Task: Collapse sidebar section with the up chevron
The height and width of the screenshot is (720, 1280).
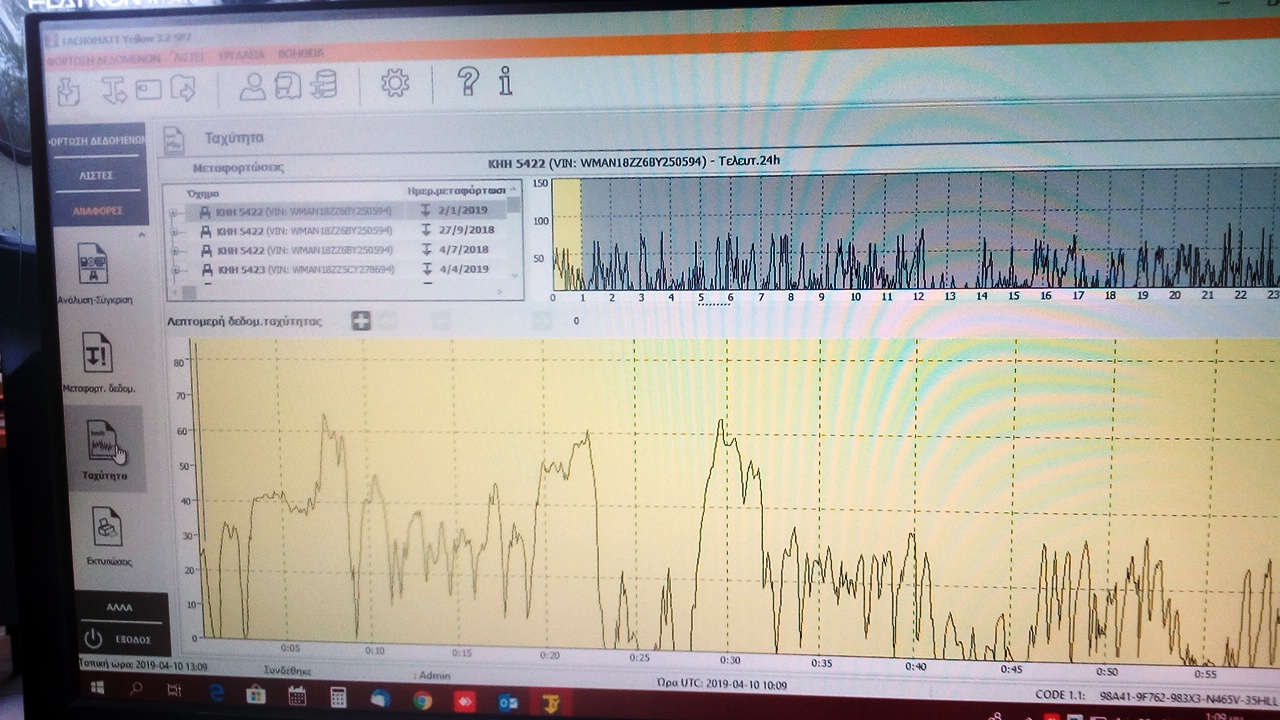Action: 141,235
